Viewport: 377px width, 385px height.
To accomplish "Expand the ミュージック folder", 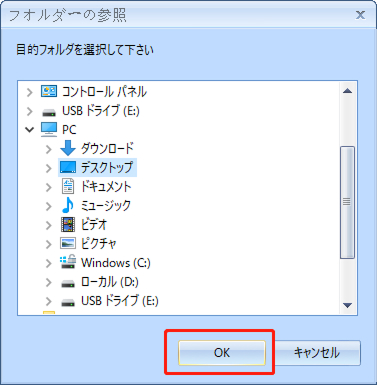I will 49,206.
